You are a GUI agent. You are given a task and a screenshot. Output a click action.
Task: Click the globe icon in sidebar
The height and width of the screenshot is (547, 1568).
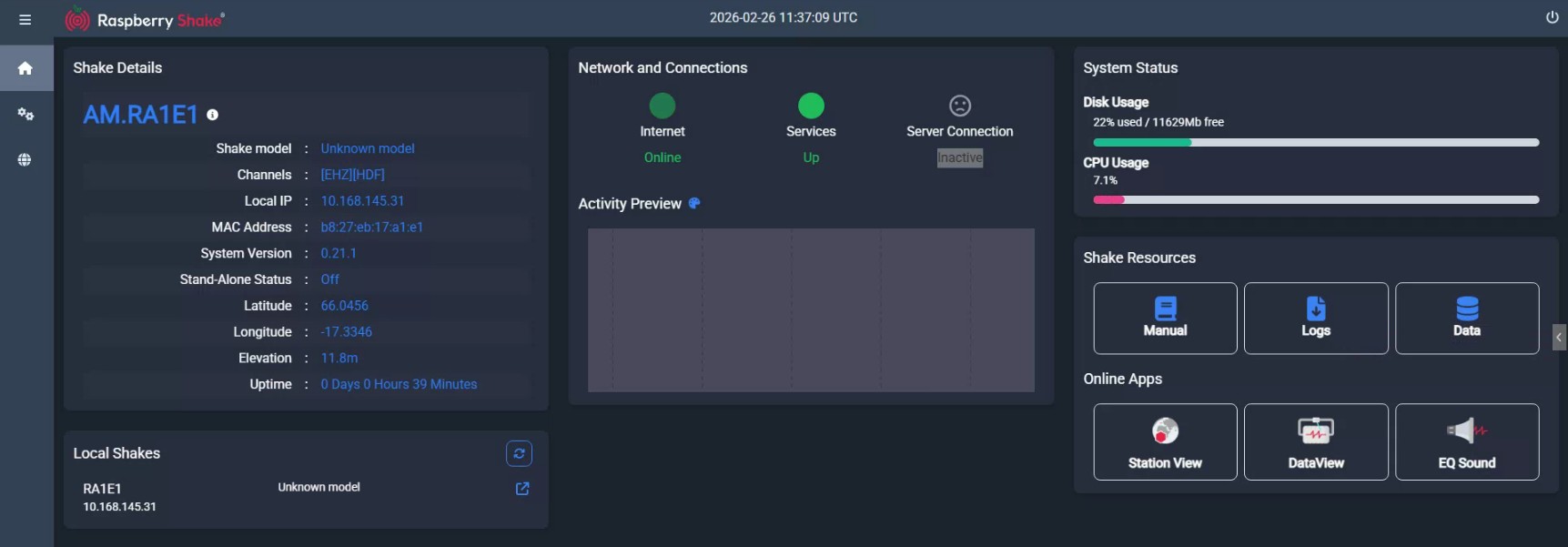coord(25,159)
